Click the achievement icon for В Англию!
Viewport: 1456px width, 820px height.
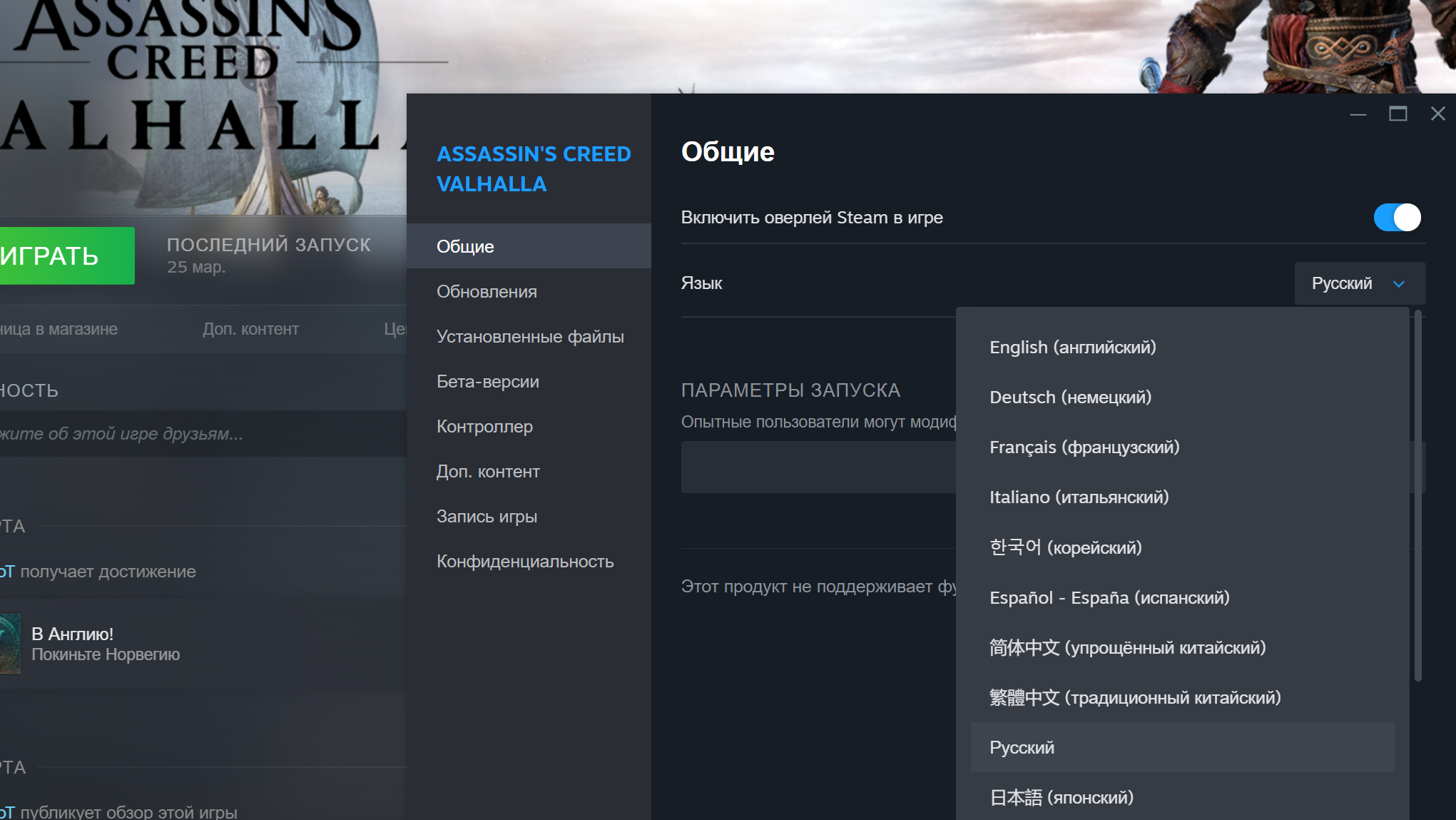(10, 643)
